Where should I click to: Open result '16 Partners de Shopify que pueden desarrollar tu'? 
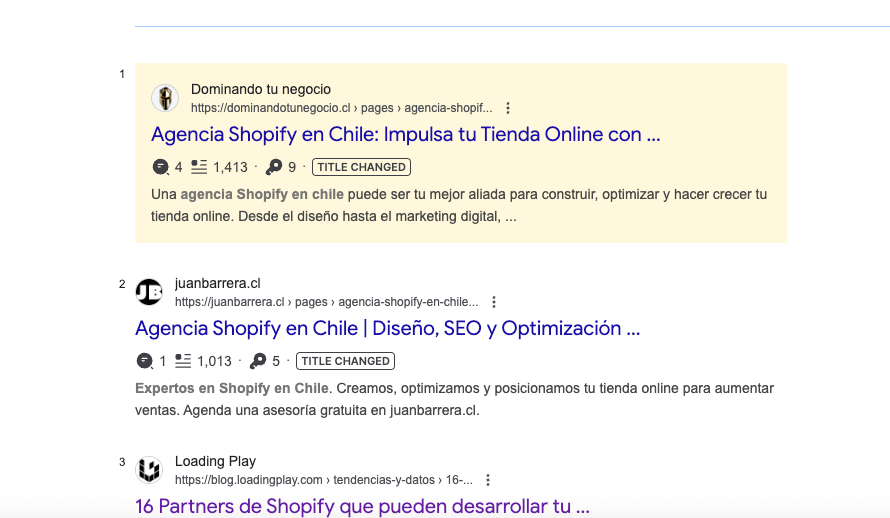(x=362, y=506)
